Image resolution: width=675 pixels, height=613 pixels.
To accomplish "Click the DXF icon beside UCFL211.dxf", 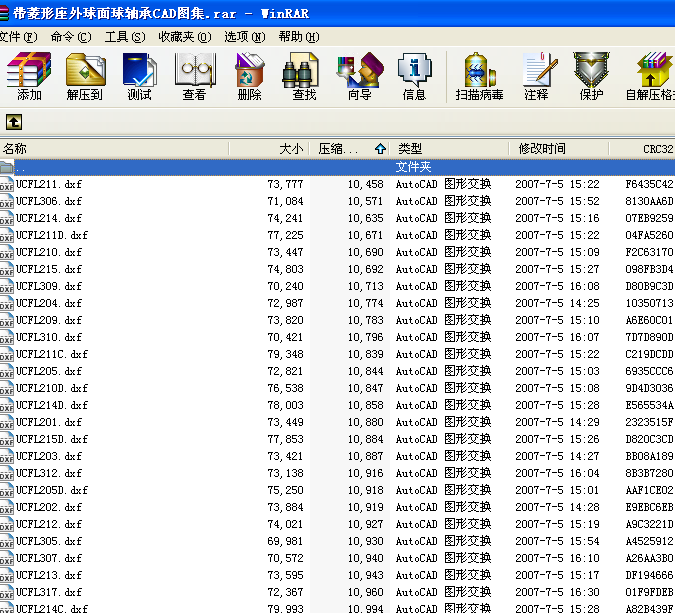I will point(6,184).
